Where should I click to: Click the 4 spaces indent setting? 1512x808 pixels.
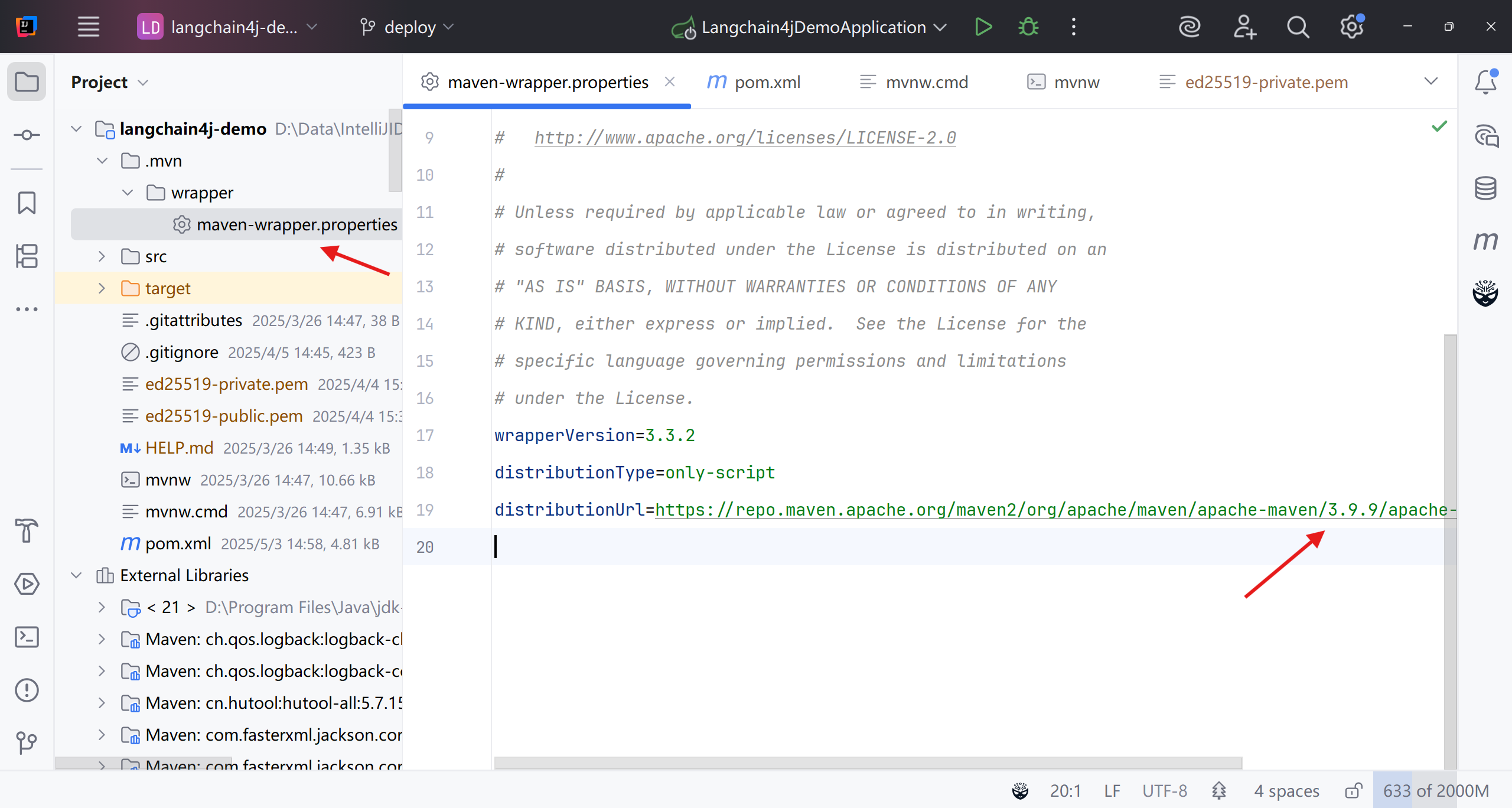pyautogui.click(x=1286, y=790)
